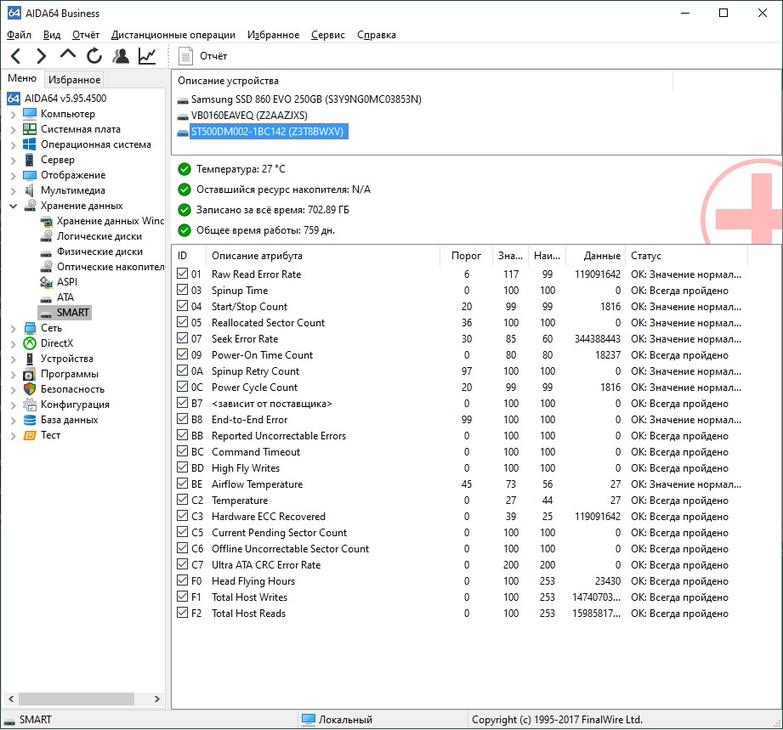Click the Отчёт report page icon
The width and height of the screenshot is (783, 730).
tap(185, 56)
